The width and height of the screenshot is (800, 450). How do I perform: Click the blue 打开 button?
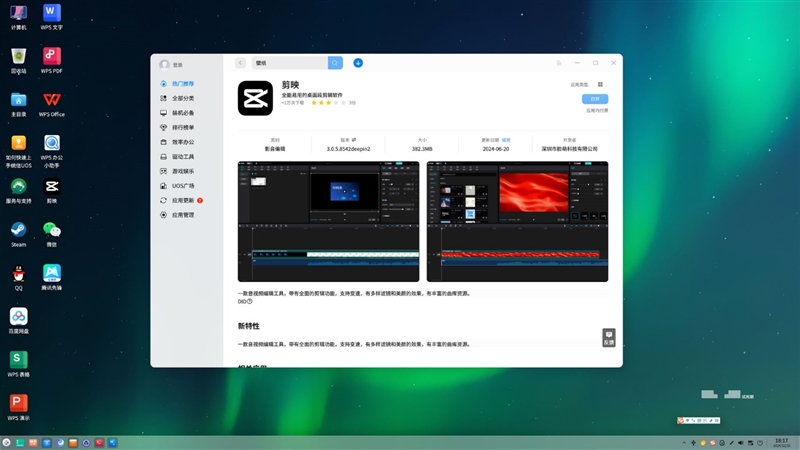pos(595,99)
